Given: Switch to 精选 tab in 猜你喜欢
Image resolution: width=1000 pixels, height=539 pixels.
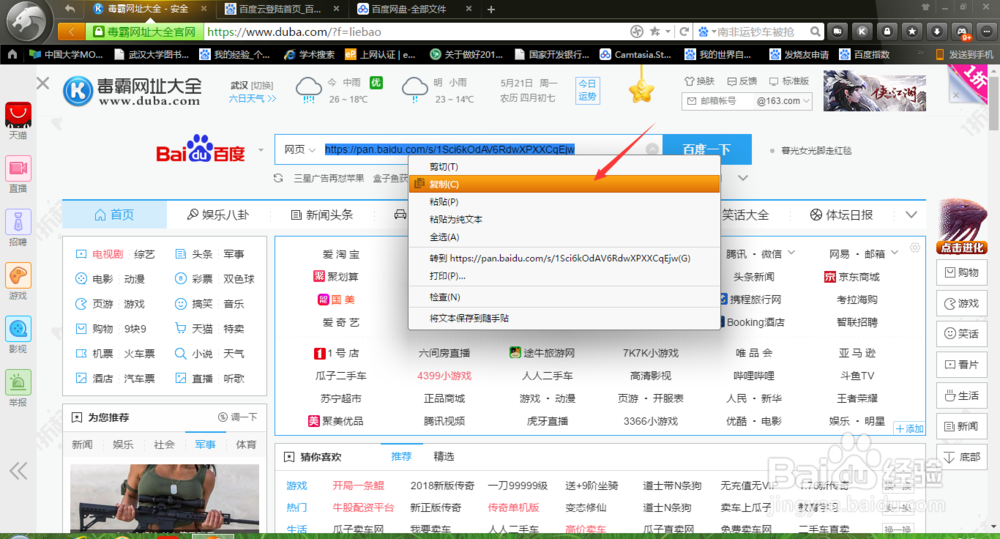Looking at the screenshot, I should (x=444, y=457).
